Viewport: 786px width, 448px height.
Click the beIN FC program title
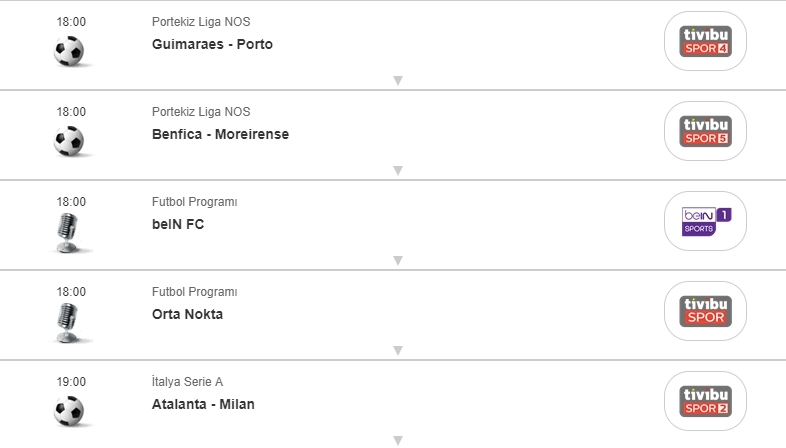[178, 224]
